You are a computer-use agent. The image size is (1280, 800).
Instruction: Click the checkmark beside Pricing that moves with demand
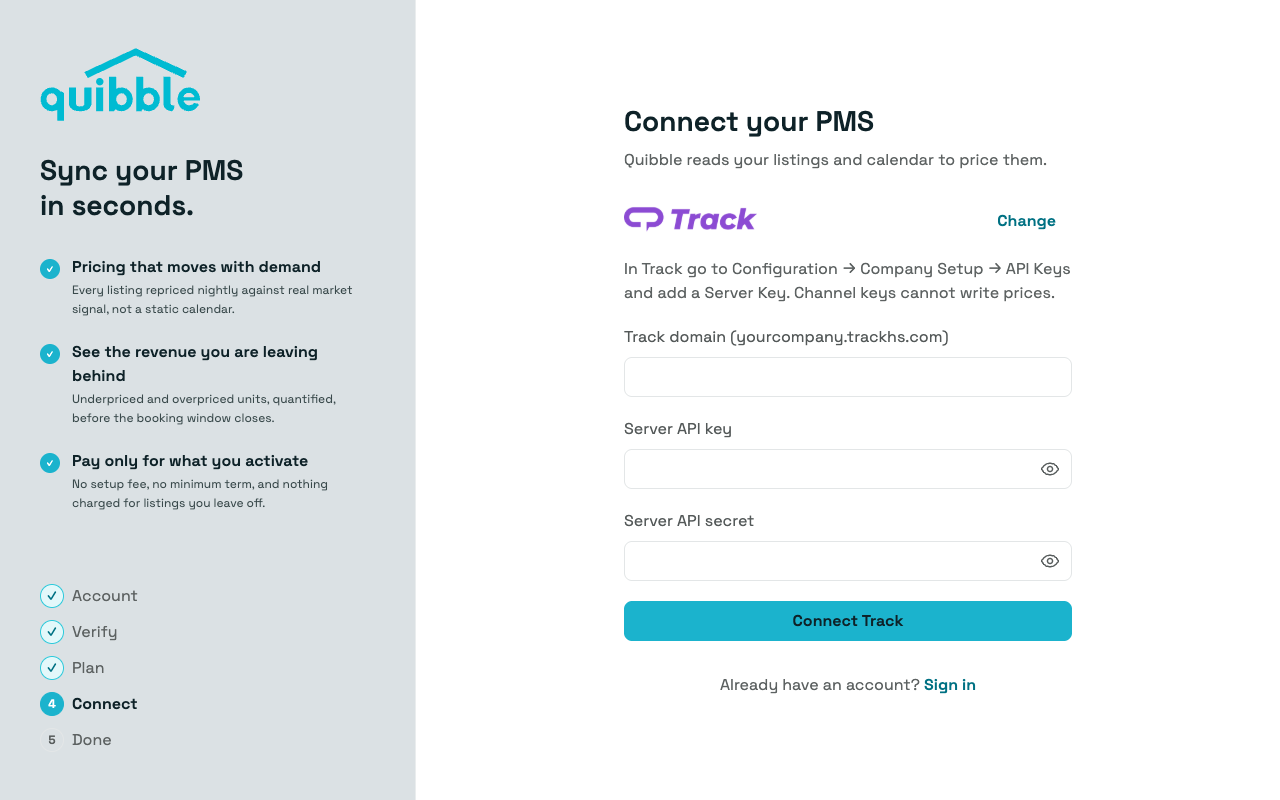(50, 268)
